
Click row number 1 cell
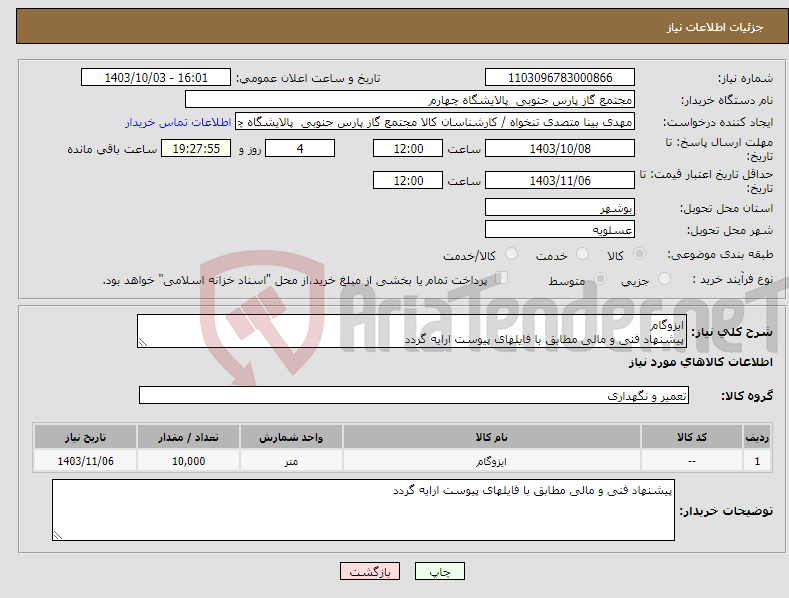coord(757,461)
